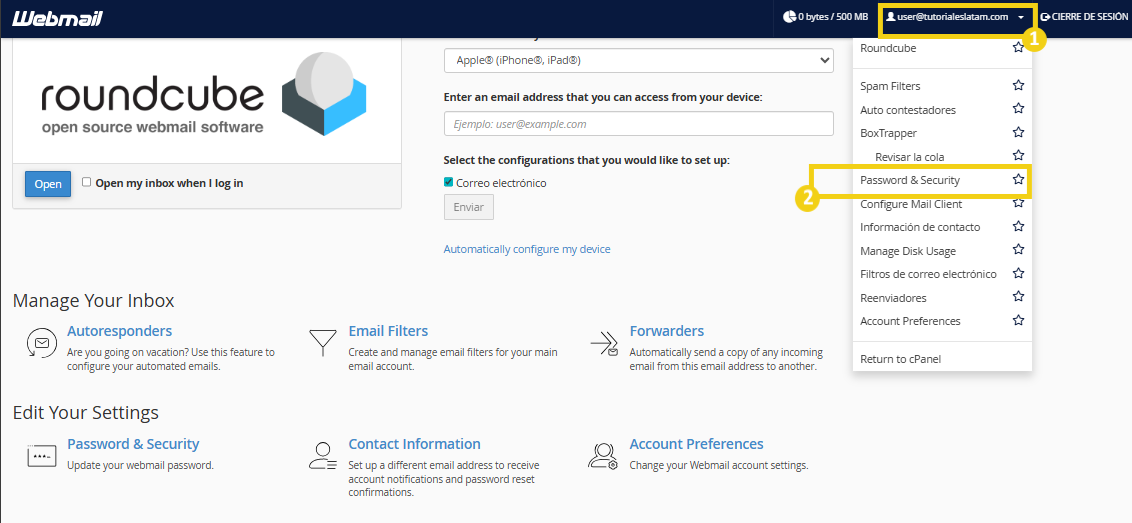
Task: Star the Spam Filters menu entry
Action: click(1018, 85)
